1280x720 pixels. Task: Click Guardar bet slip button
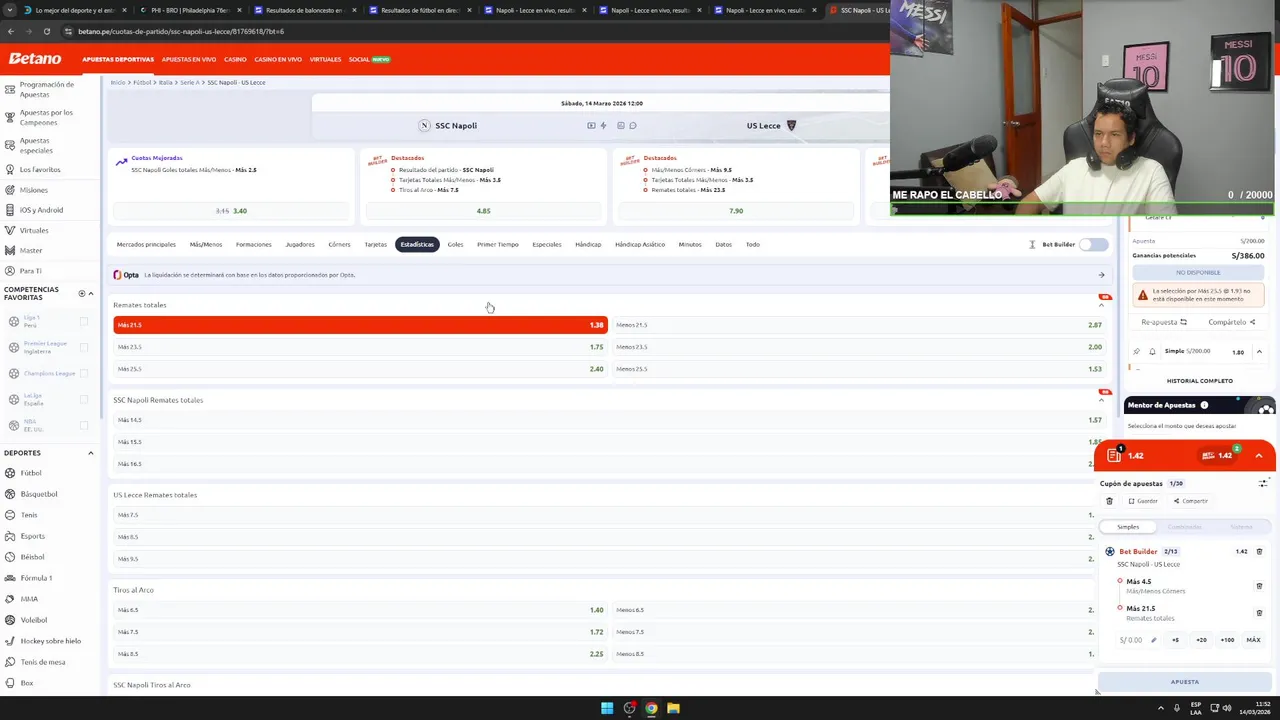(x=1143, y=501)
